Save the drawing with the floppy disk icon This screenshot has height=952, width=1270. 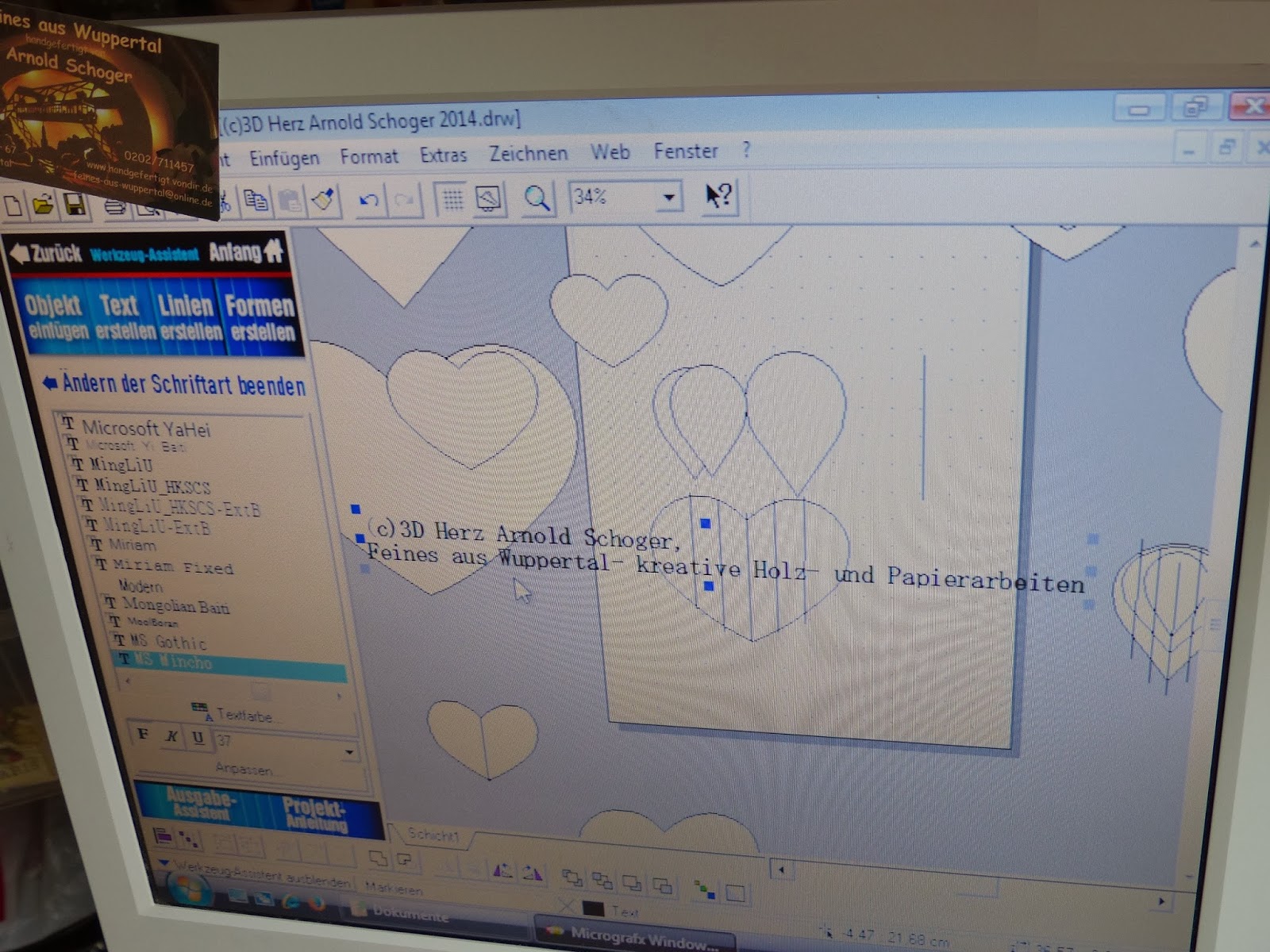coord(75,206)
